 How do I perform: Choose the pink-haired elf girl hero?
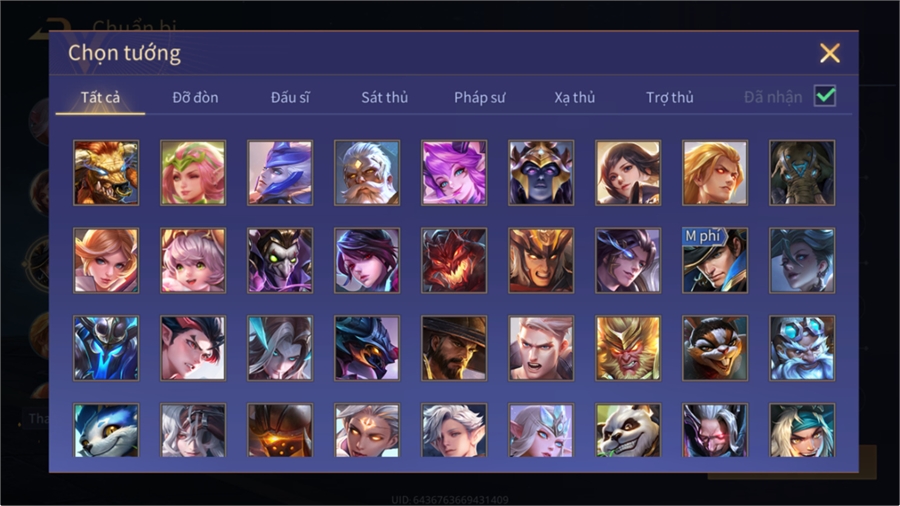pos(193,173)
